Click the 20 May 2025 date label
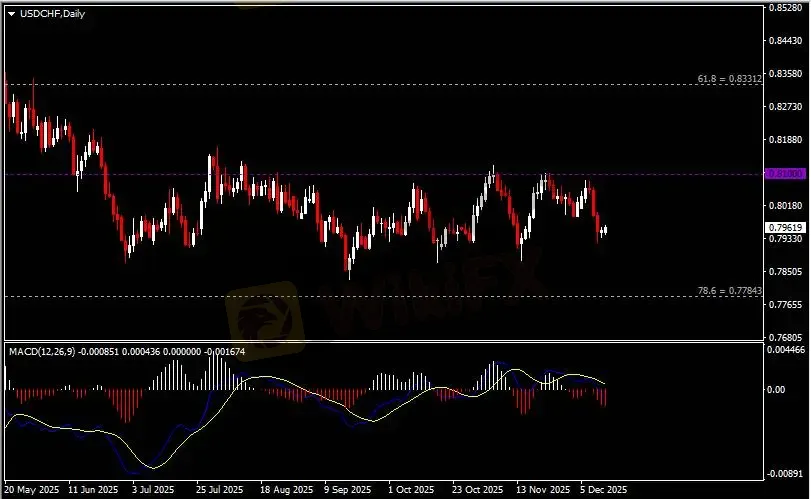The height and width of the screenshot is (499, 811). pyautogui.click(x=32, y=490)
